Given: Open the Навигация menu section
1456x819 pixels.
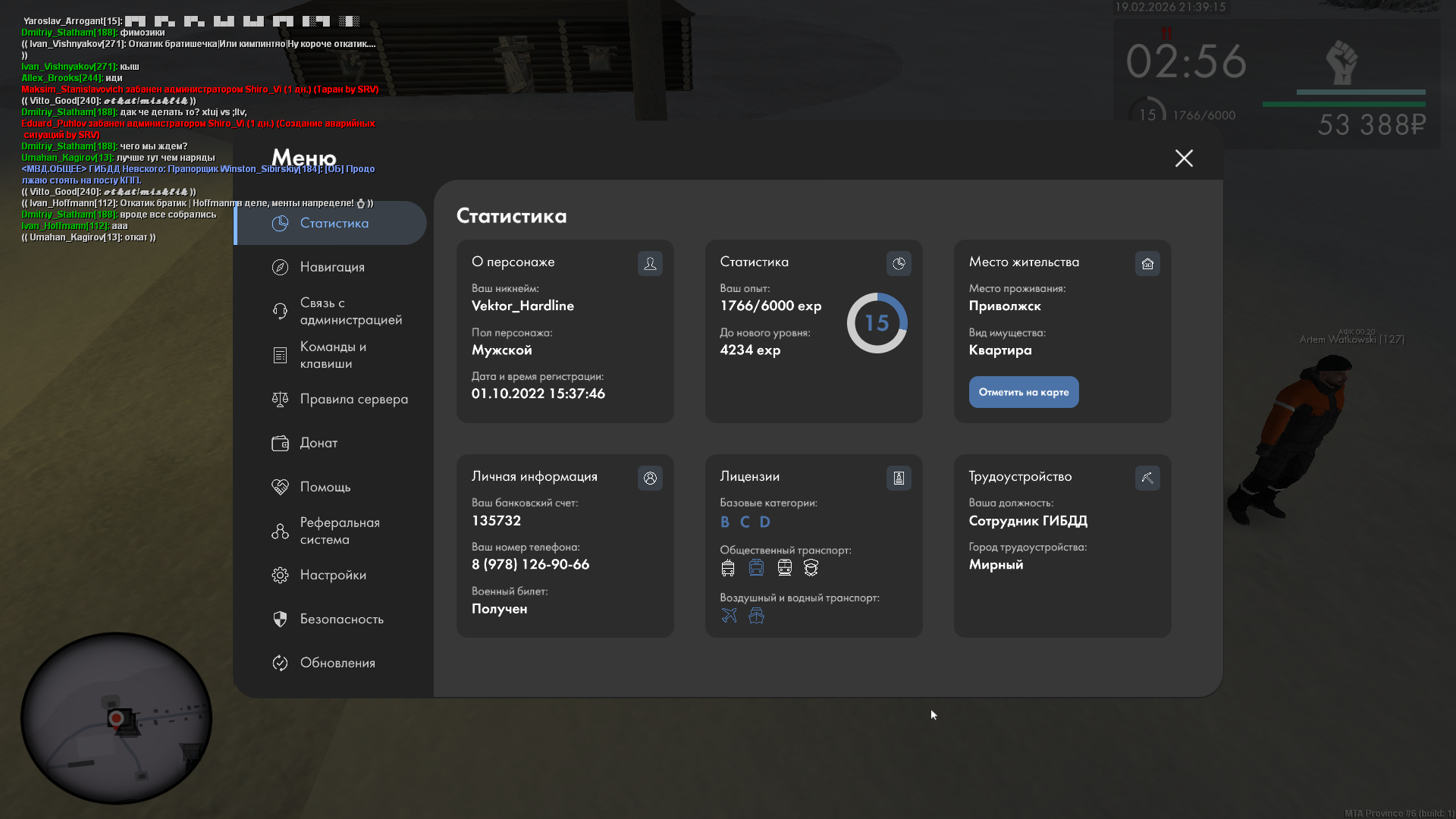Looking at the screenshot, I should (x=331, y=267).
